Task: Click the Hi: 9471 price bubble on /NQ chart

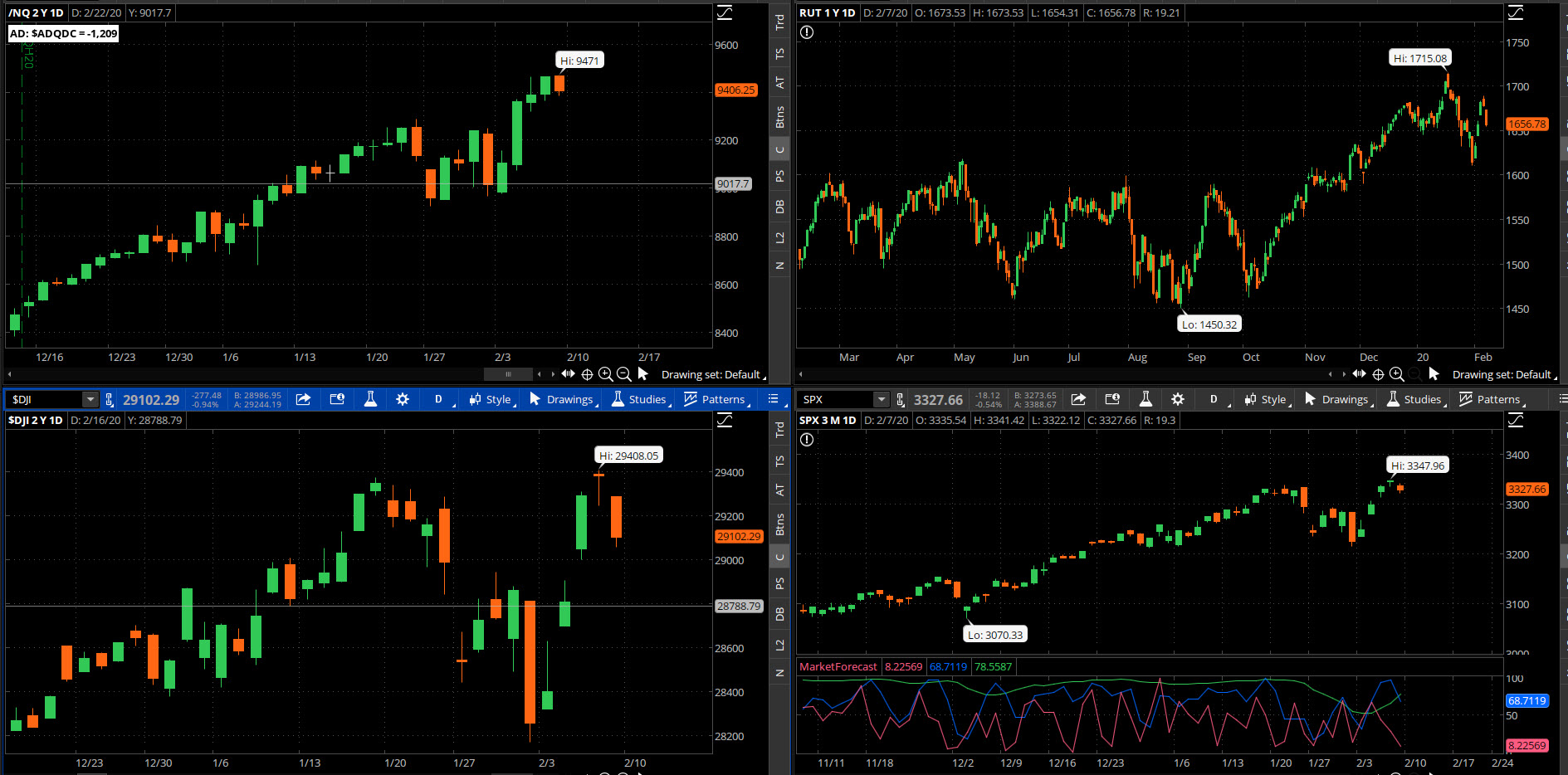Action: (x=579, y=61)
